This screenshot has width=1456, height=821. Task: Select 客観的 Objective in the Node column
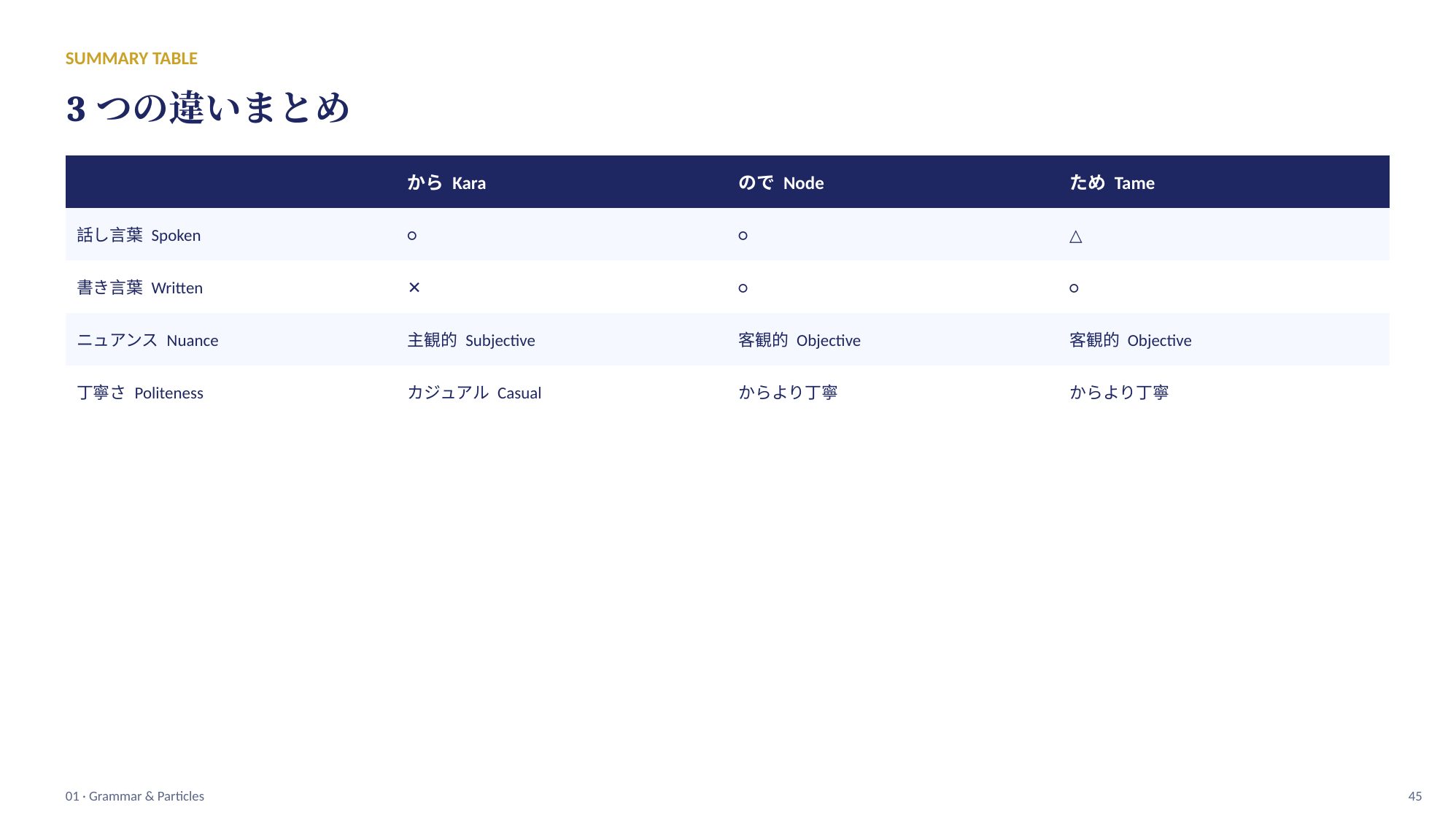click(799, 340)
